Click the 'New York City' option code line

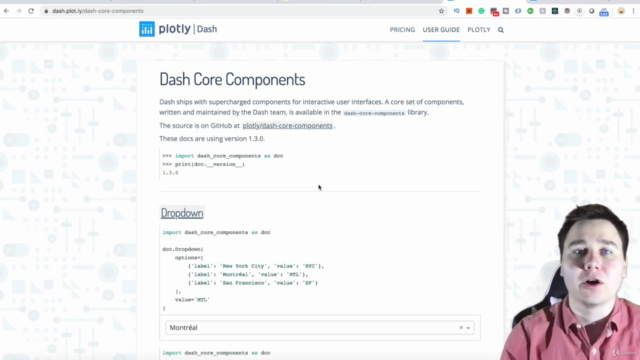click(x=256, y=266)
